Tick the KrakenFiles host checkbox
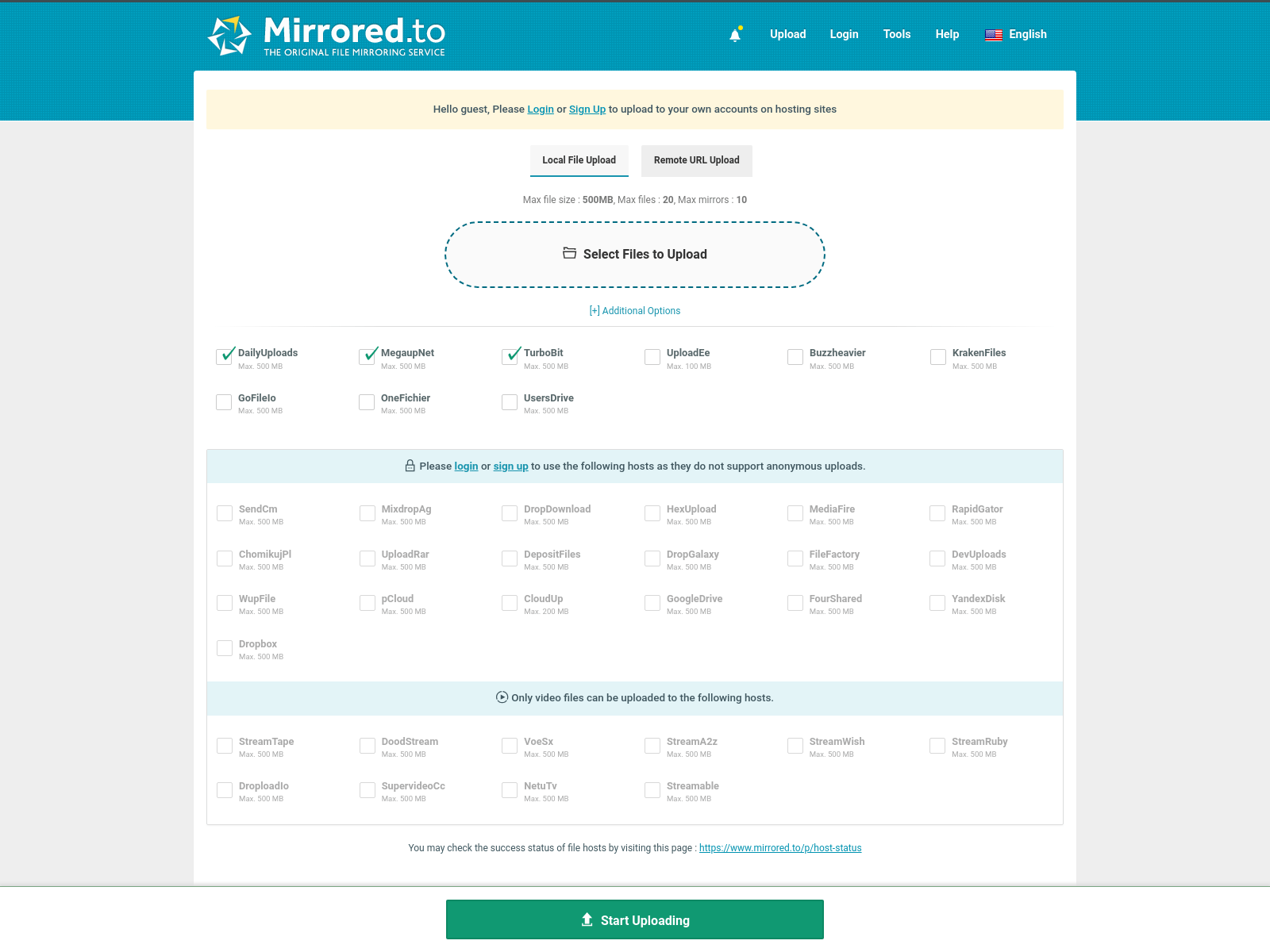The image size is (1270, 952). click(938, 357)
